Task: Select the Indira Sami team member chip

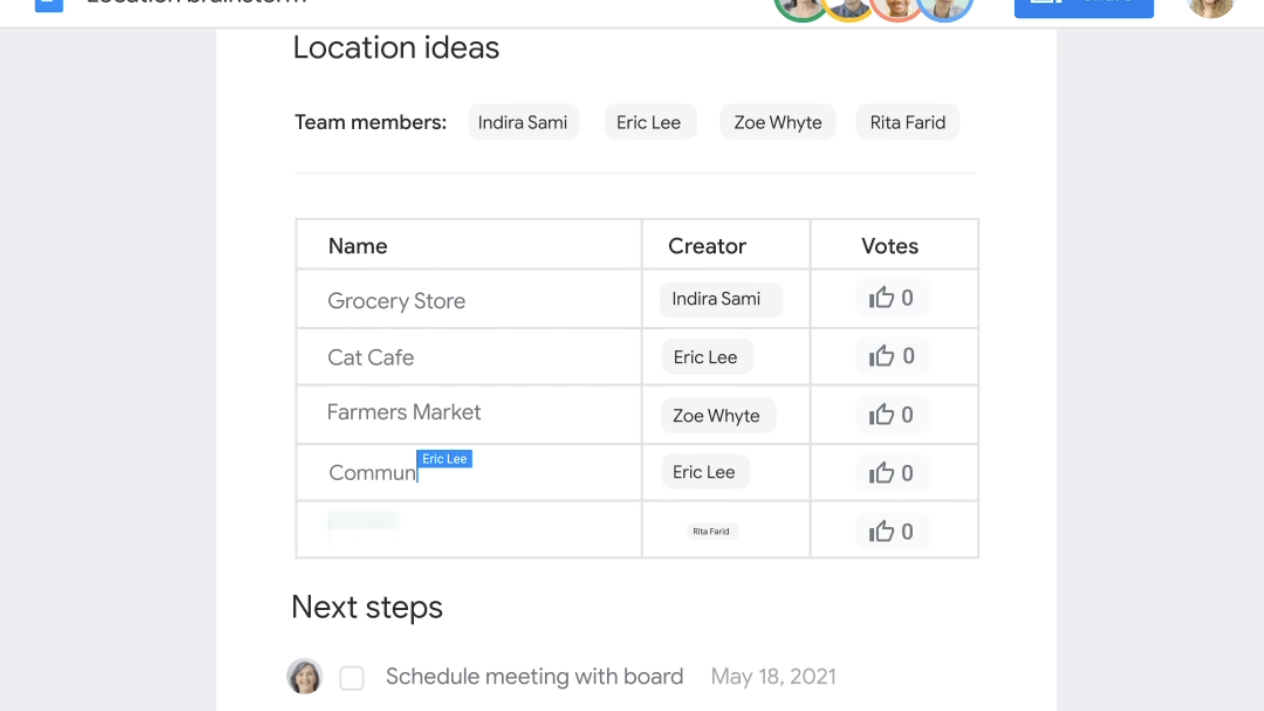Action: pos(523,122)
